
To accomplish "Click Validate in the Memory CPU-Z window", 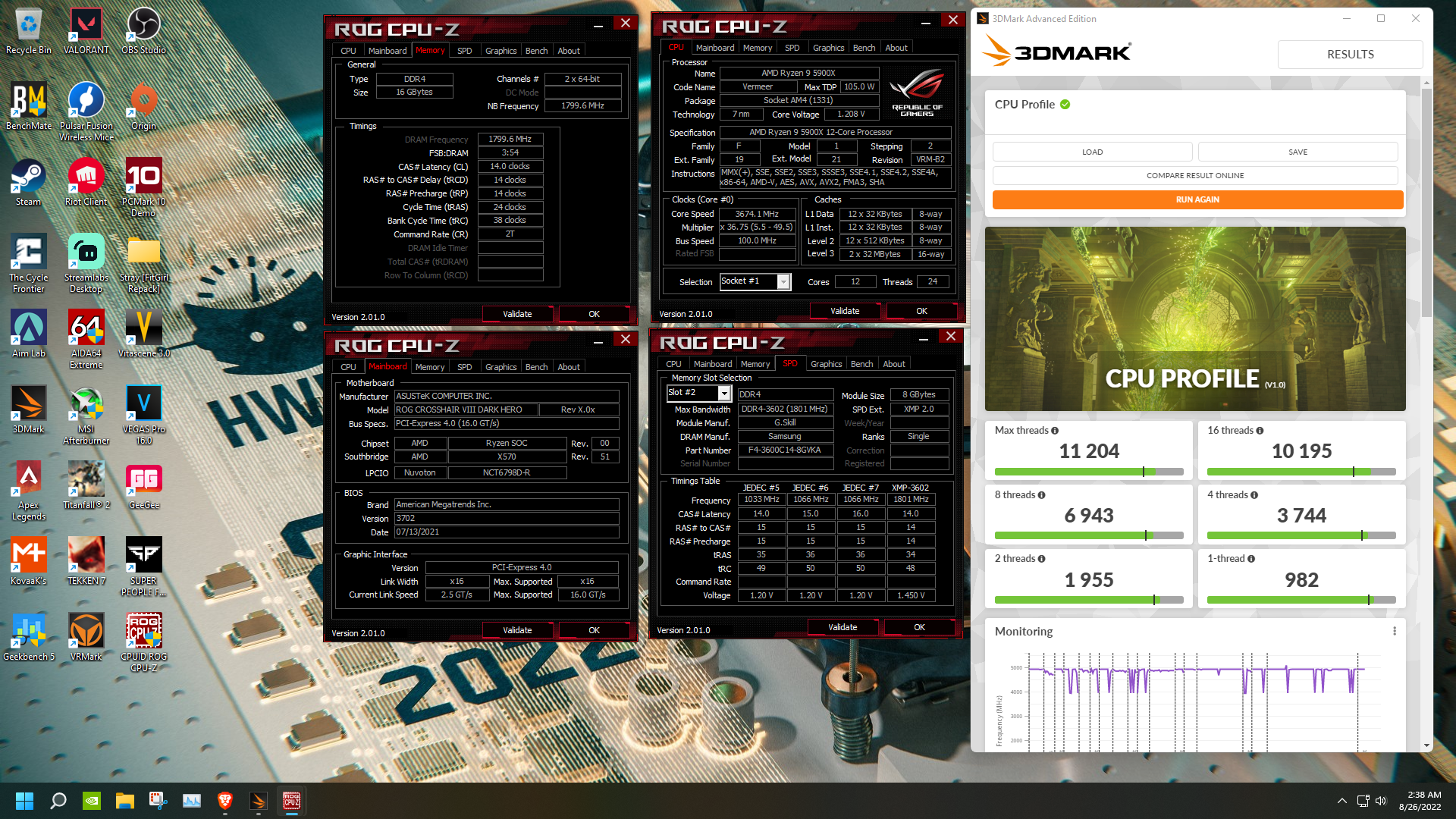I will point(517,314).
